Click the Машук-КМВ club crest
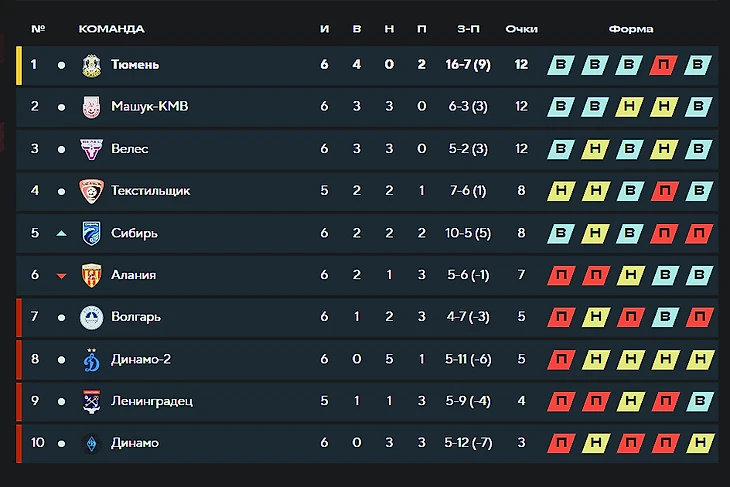The image size is (730, 487). tap(91, 107)
